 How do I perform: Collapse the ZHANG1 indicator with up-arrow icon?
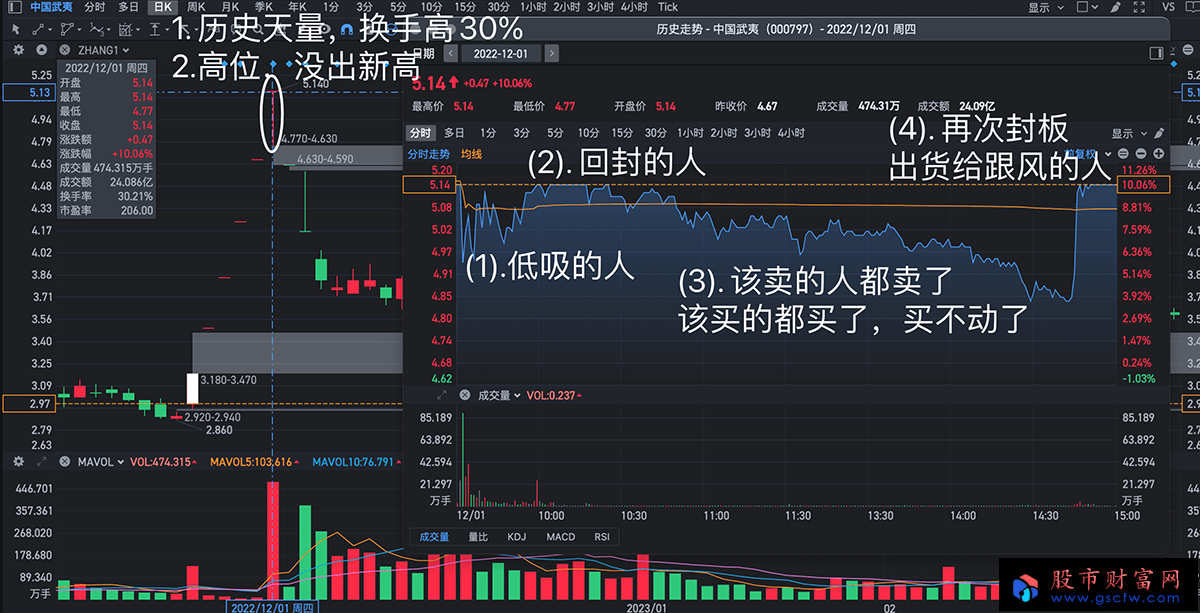[x=42, y=50]
